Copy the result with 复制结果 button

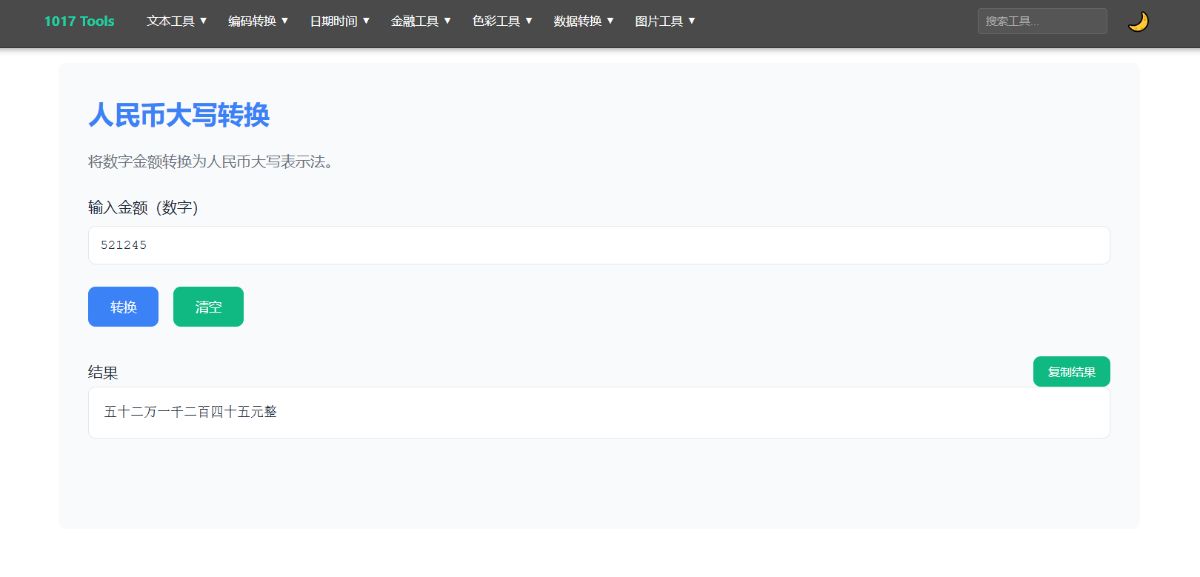(x=1071, y=371)
